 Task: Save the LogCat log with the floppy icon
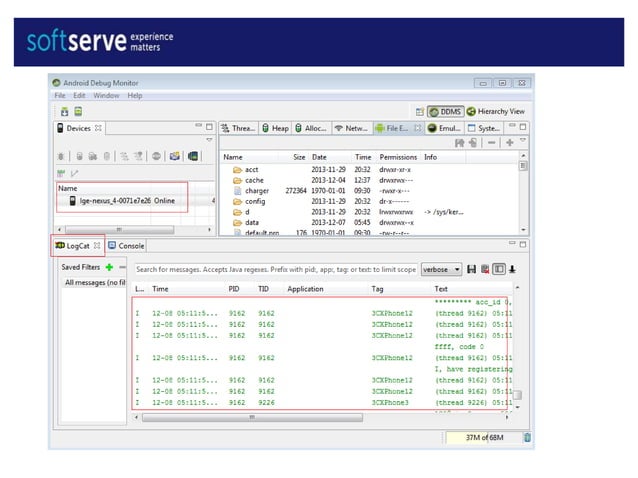(471, 268)
